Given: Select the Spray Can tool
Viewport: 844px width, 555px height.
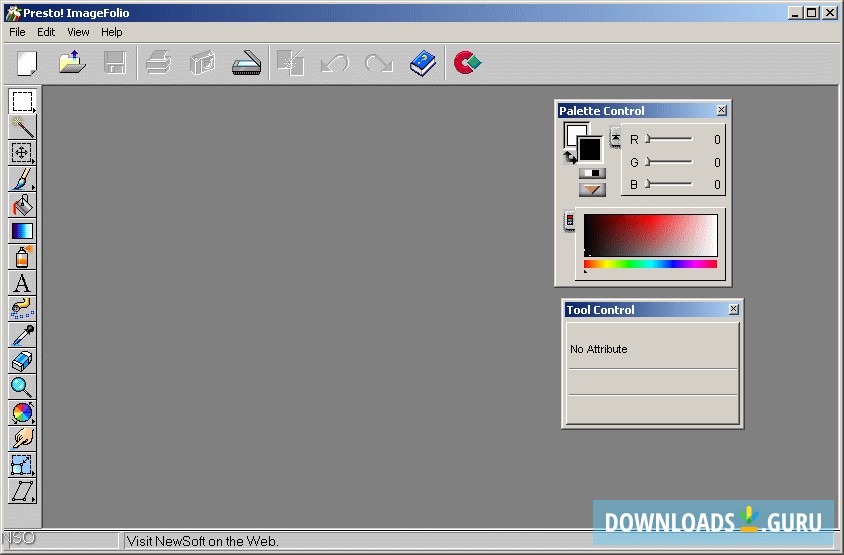Looking at the screenshot, I should point(22,257).
